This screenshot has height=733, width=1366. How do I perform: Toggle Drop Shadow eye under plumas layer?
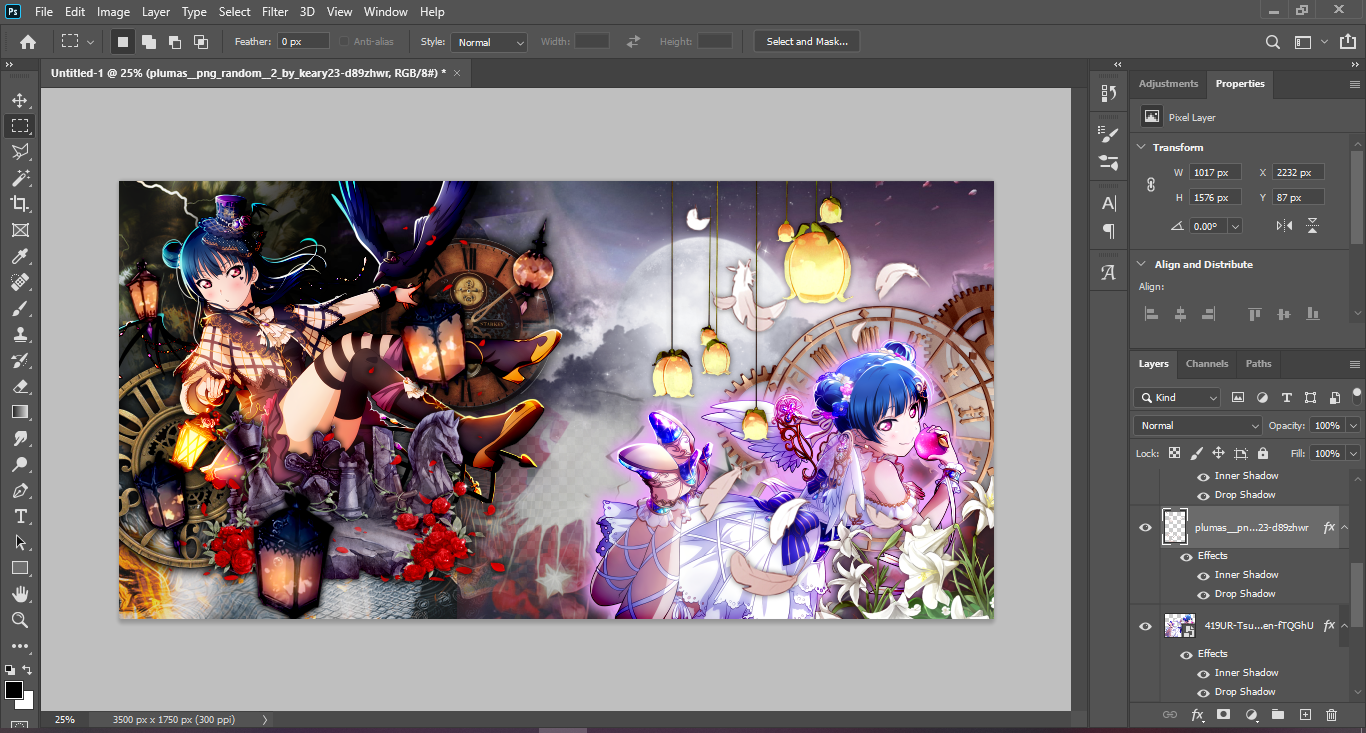point(1204,594)
